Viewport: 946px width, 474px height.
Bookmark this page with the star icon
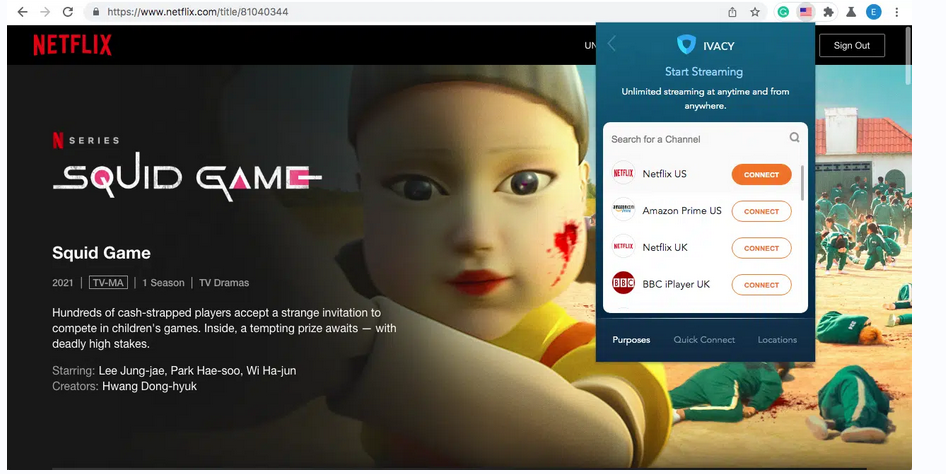[755, 12]
